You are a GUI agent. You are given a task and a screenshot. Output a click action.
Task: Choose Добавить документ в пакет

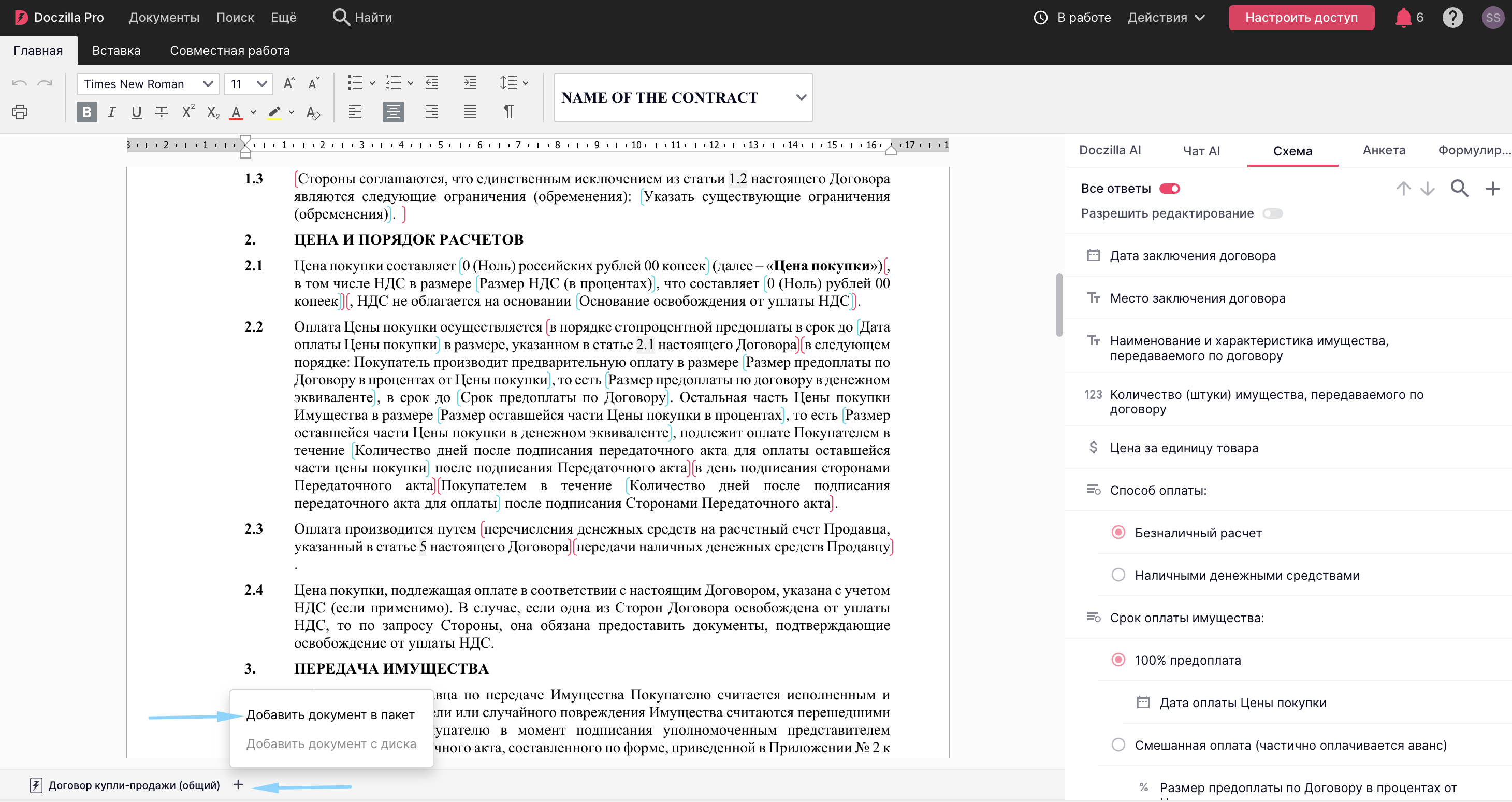tap(330, 714)
